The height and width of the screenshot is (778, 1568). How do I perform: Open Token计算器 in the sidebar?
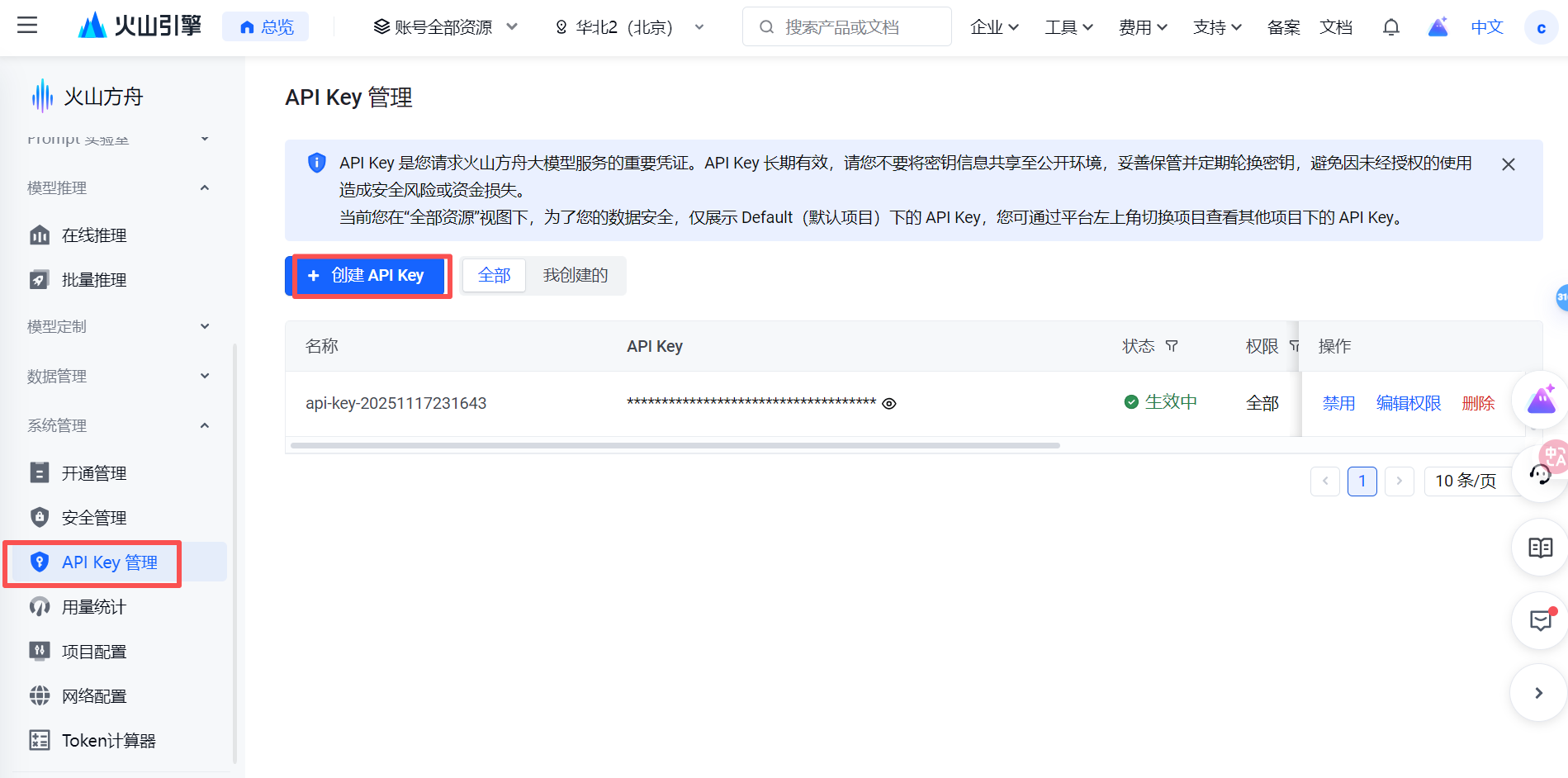point(109,741)
